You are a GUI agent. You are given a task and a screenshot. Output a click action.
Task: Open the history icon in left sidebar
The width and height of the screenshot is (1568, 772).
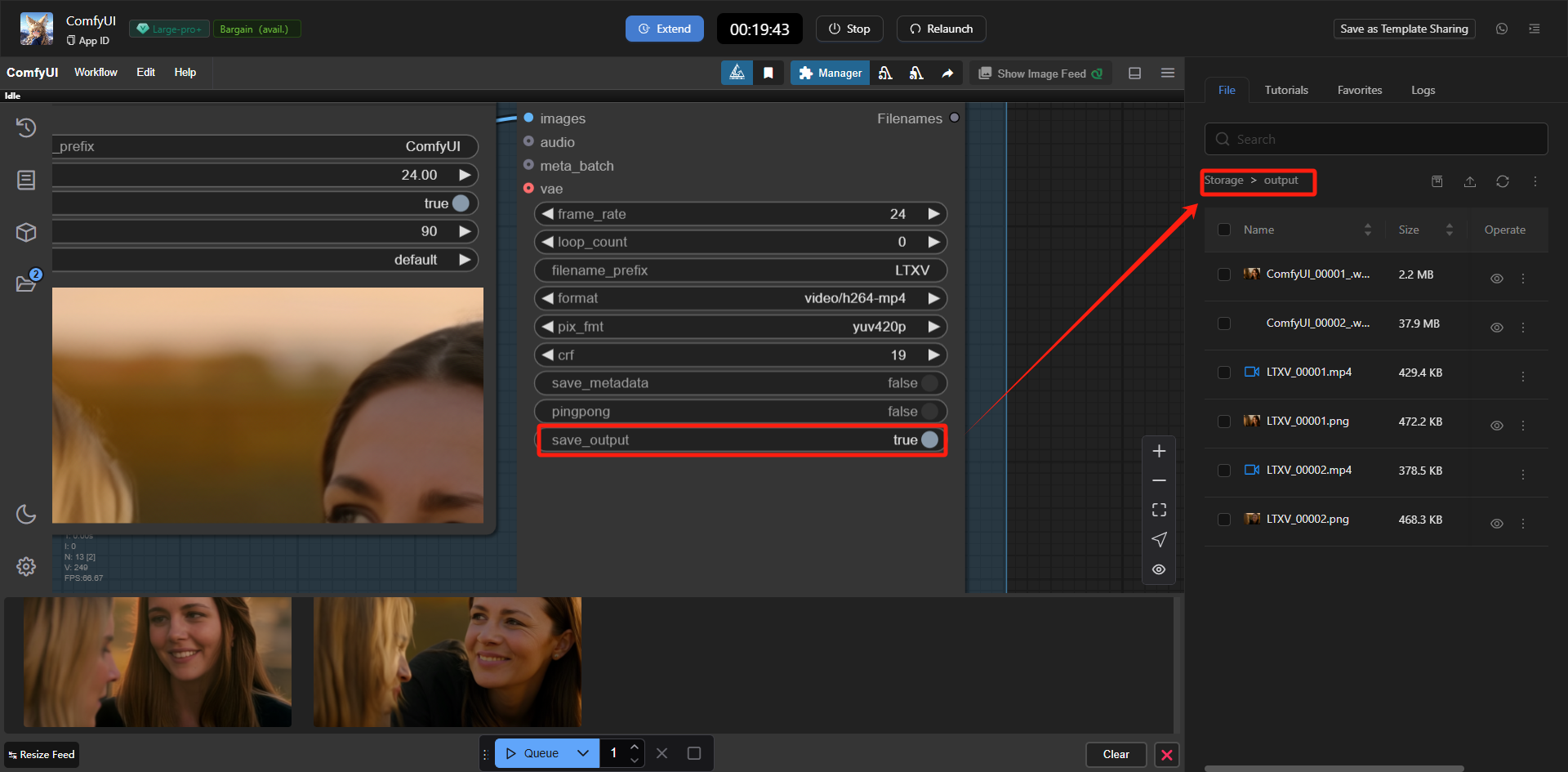(x=26, y=128)
